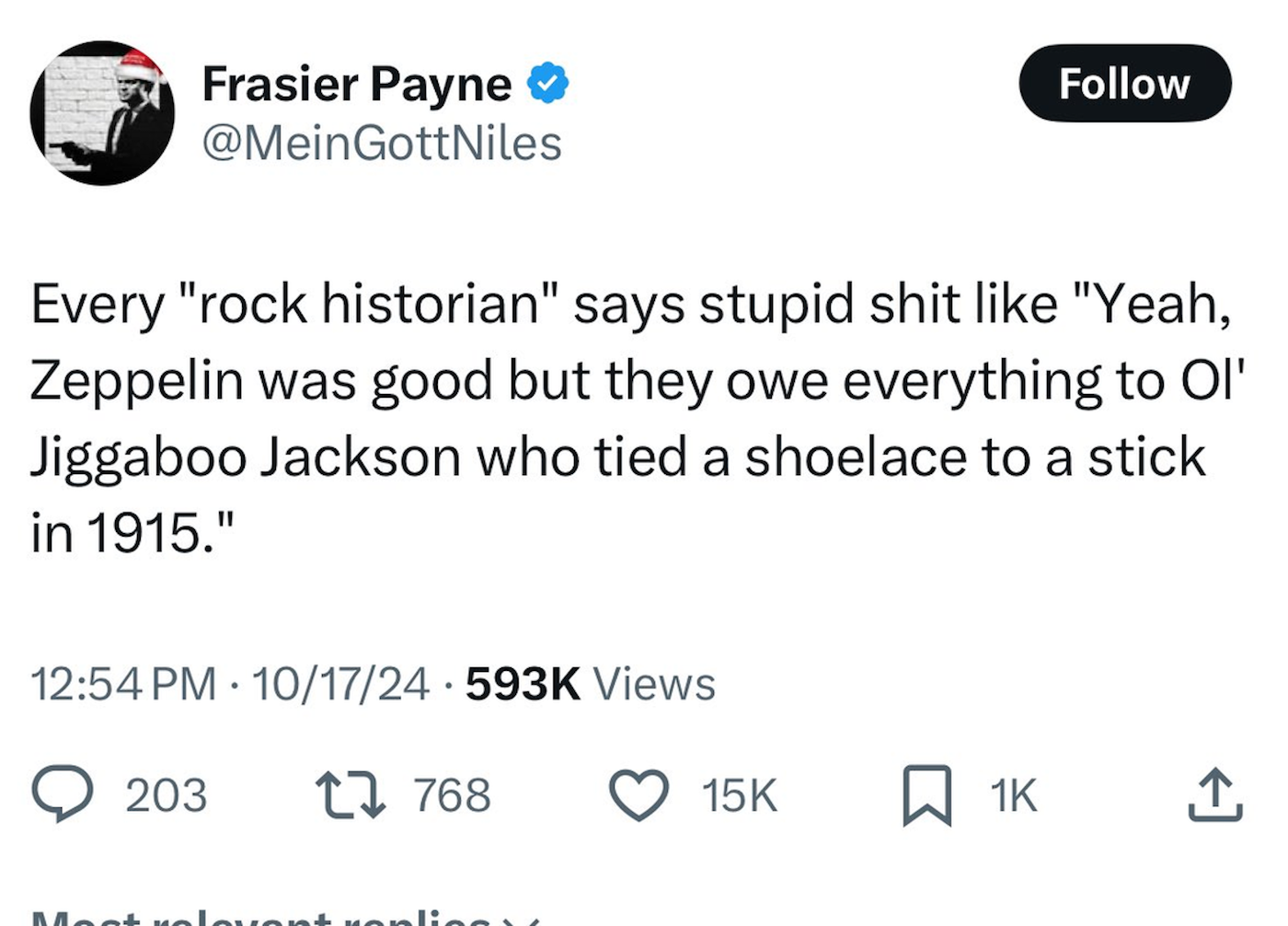Click the 1K bookmarks count

[x=1014, y=795]
